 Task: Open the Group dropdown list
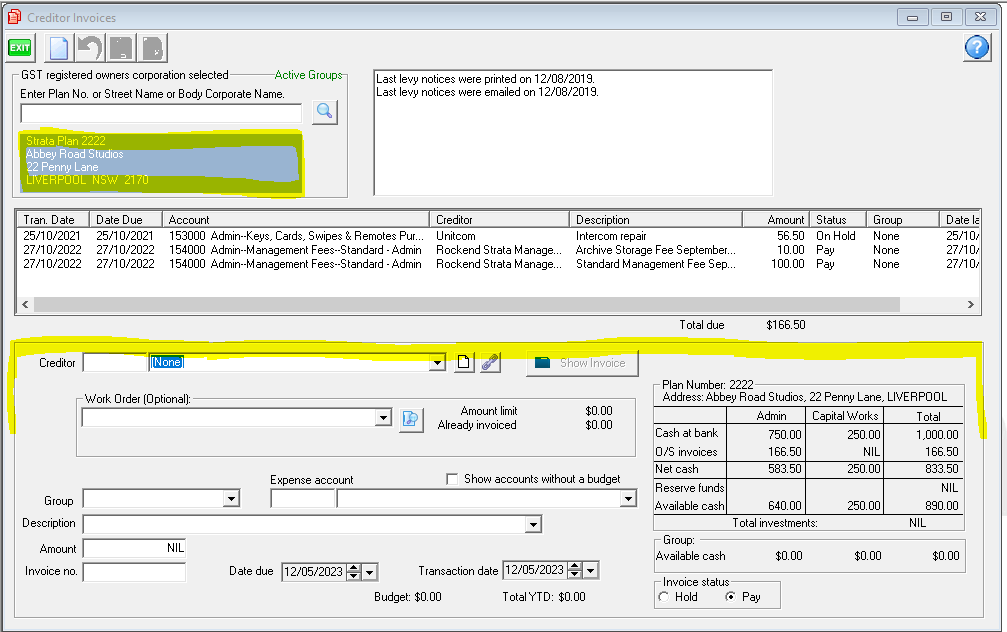[231, 498]
